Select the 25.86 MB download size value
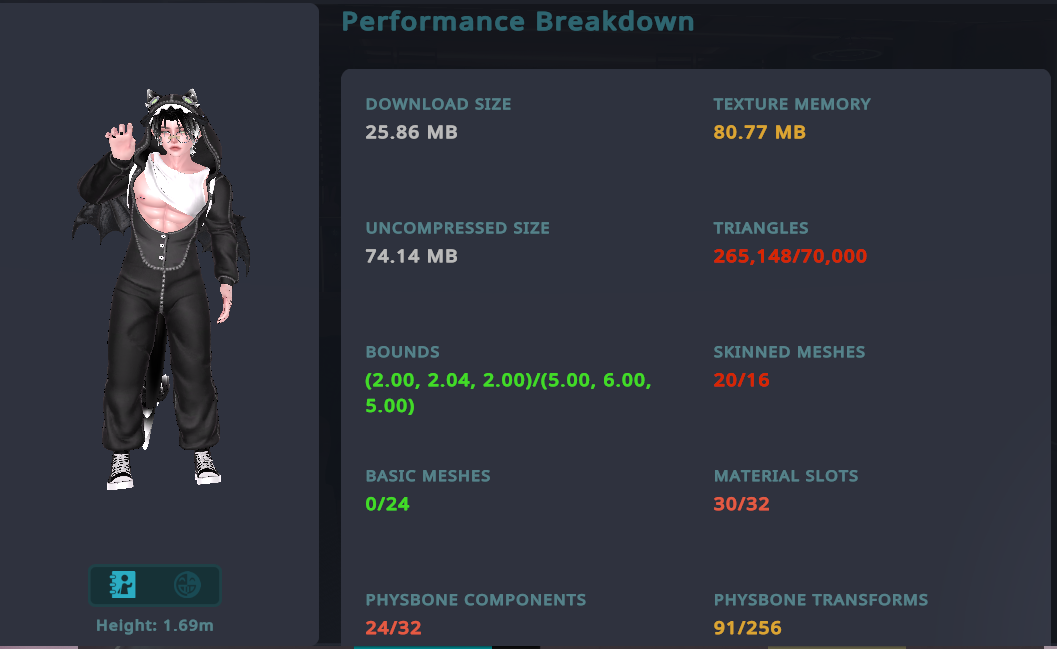The height and width of the screenshot is (649, 1057). click(x=411, y=132)
